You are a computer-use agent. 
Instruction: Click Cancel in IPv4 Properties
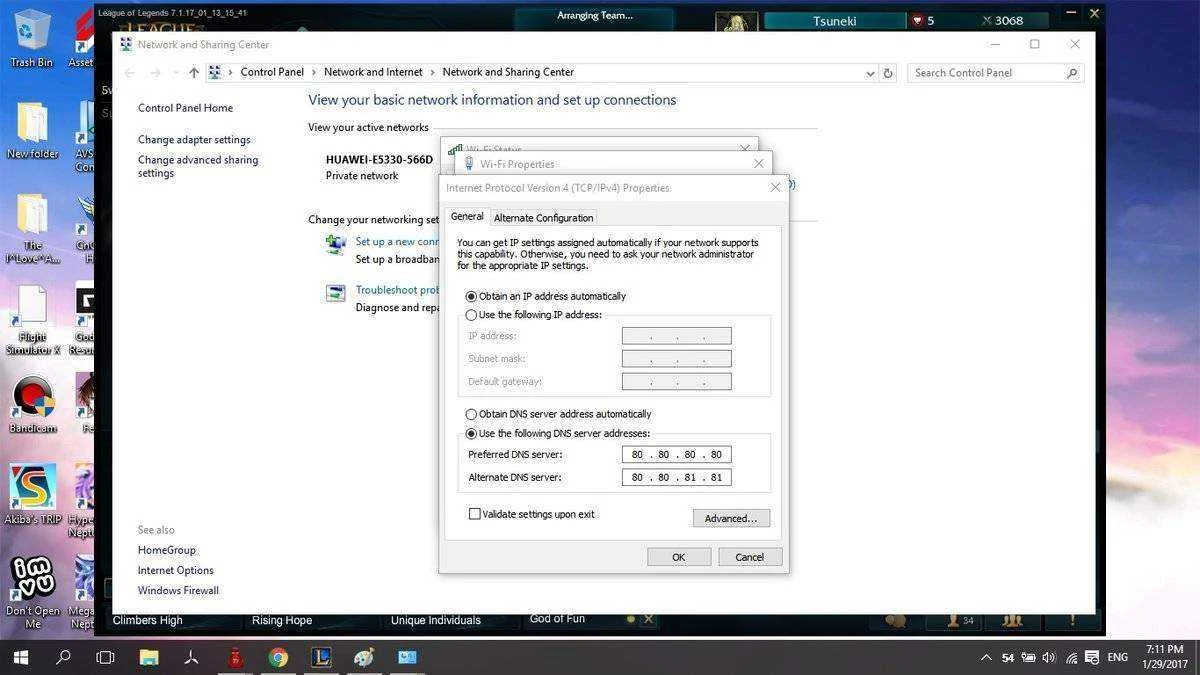click(x=750, y=557)
